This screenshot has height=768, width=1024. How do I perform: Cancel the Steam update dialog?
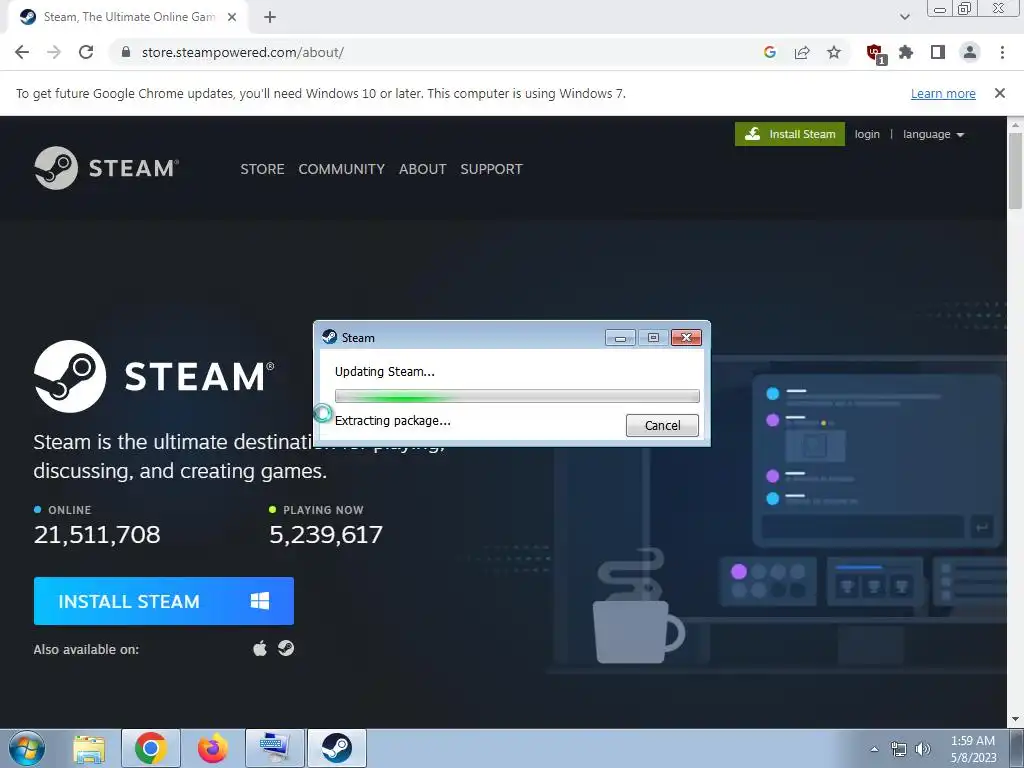662,425
